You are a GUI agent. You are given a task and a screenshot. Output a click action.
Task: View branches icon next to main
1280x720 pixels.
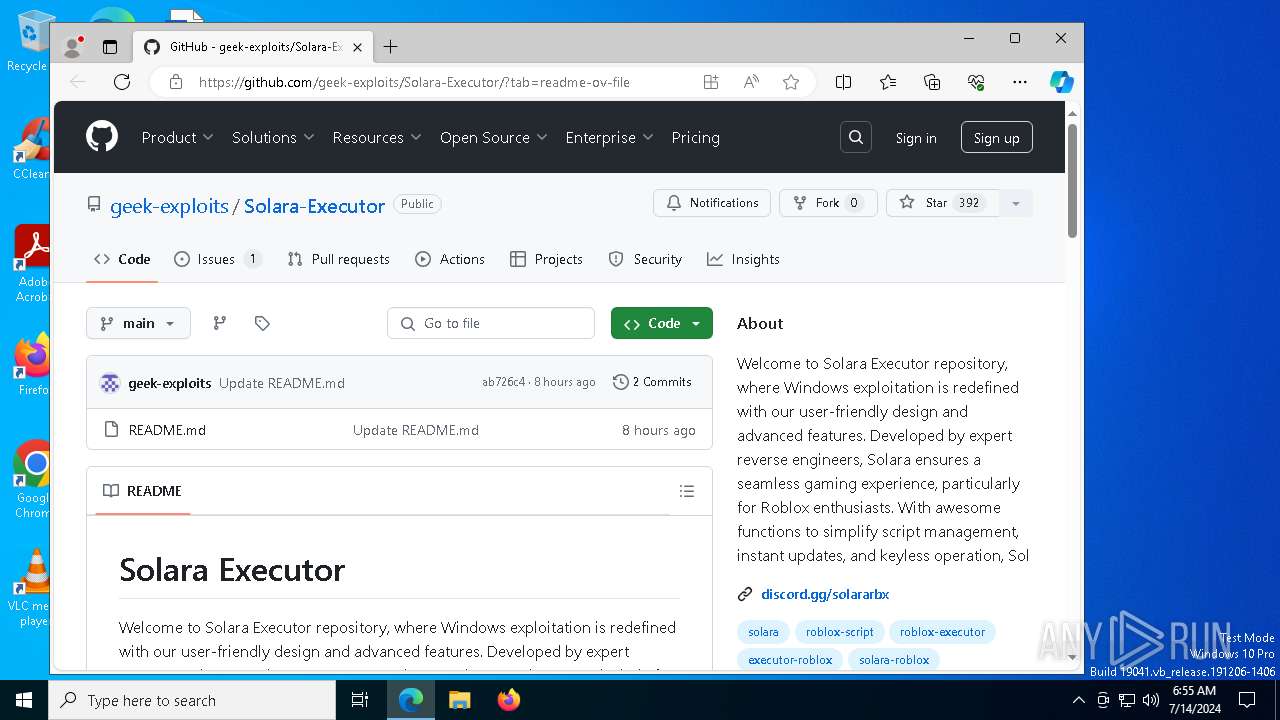click(220, 323)
